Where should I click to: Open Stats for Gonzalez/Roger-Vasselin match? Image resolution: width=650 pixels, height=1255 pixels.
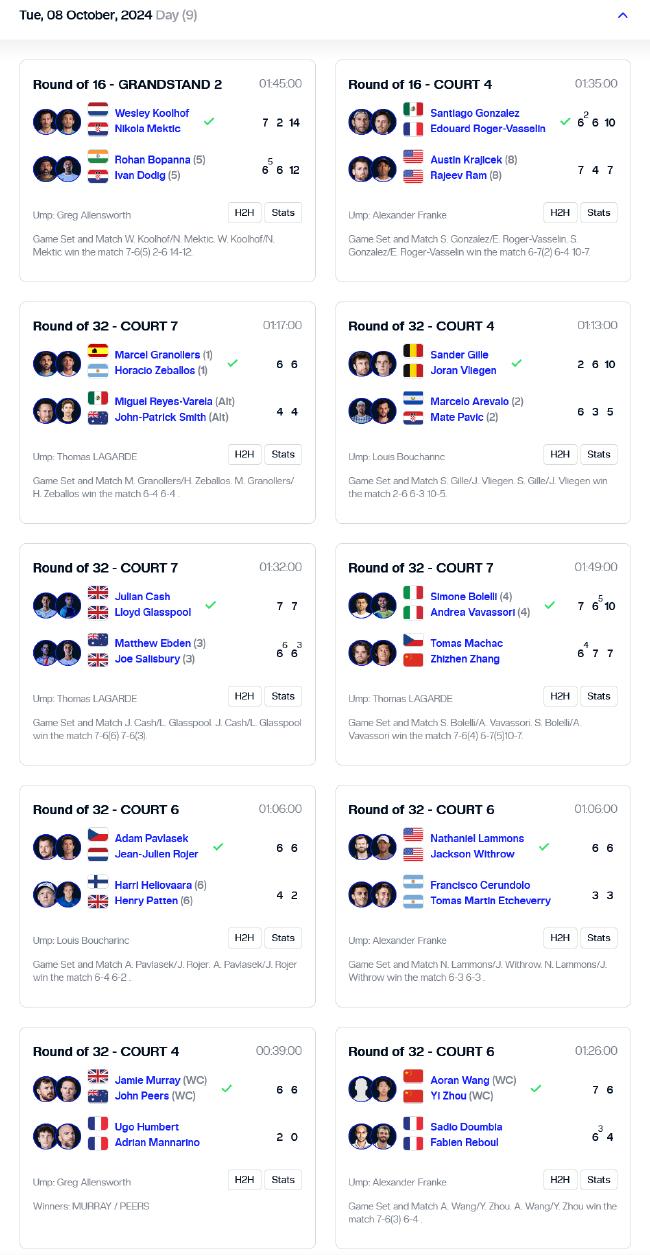pos(599,213)
